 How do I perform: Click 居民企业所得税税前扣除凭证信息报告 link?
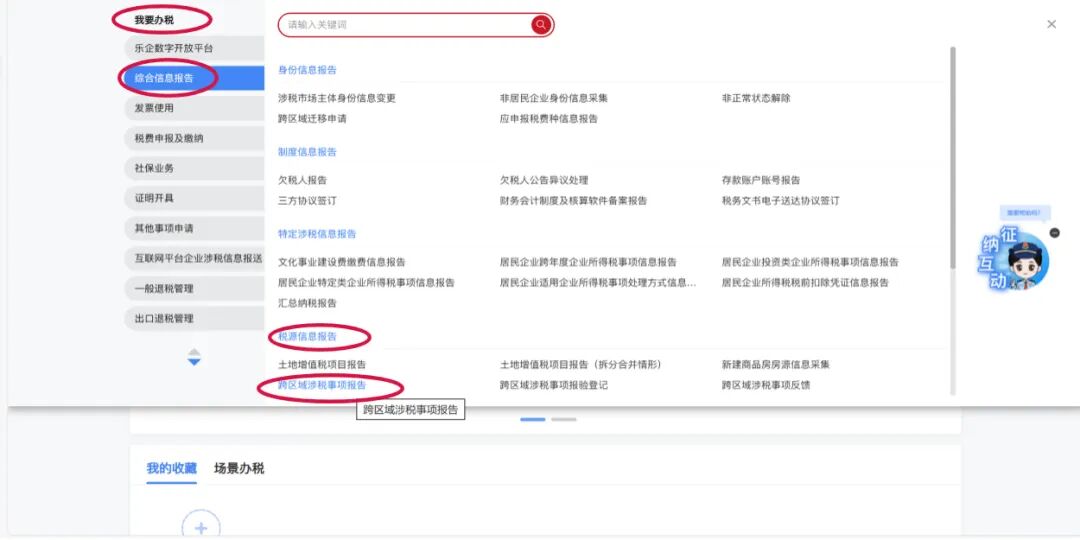click(805, 282)
